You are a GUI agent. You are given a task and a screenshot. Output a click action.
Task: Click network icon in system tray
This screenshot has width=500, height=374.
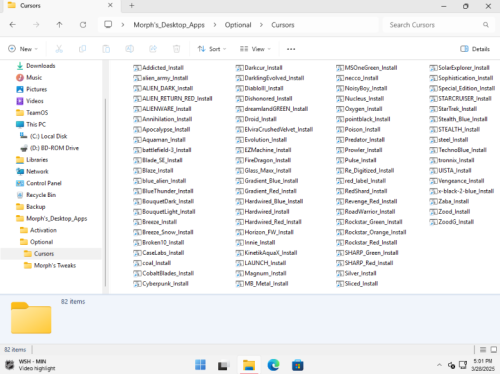(463, 365)
